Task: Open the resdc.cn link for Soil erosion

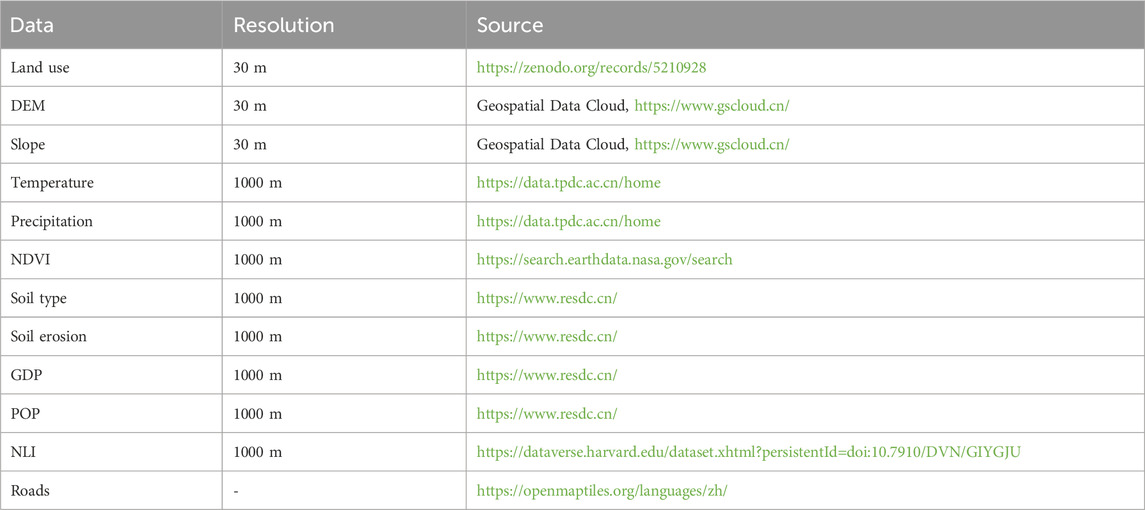Action: (x=548, y=336)
